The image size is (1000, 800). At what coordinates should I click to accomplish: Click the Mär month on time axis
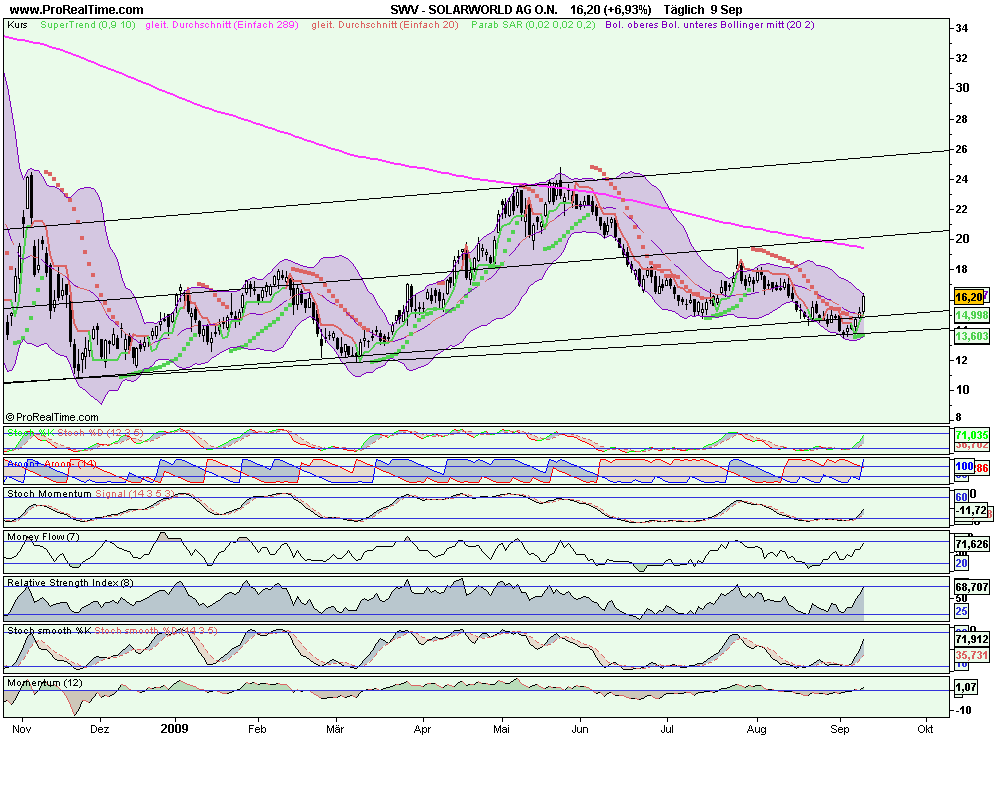335,729
